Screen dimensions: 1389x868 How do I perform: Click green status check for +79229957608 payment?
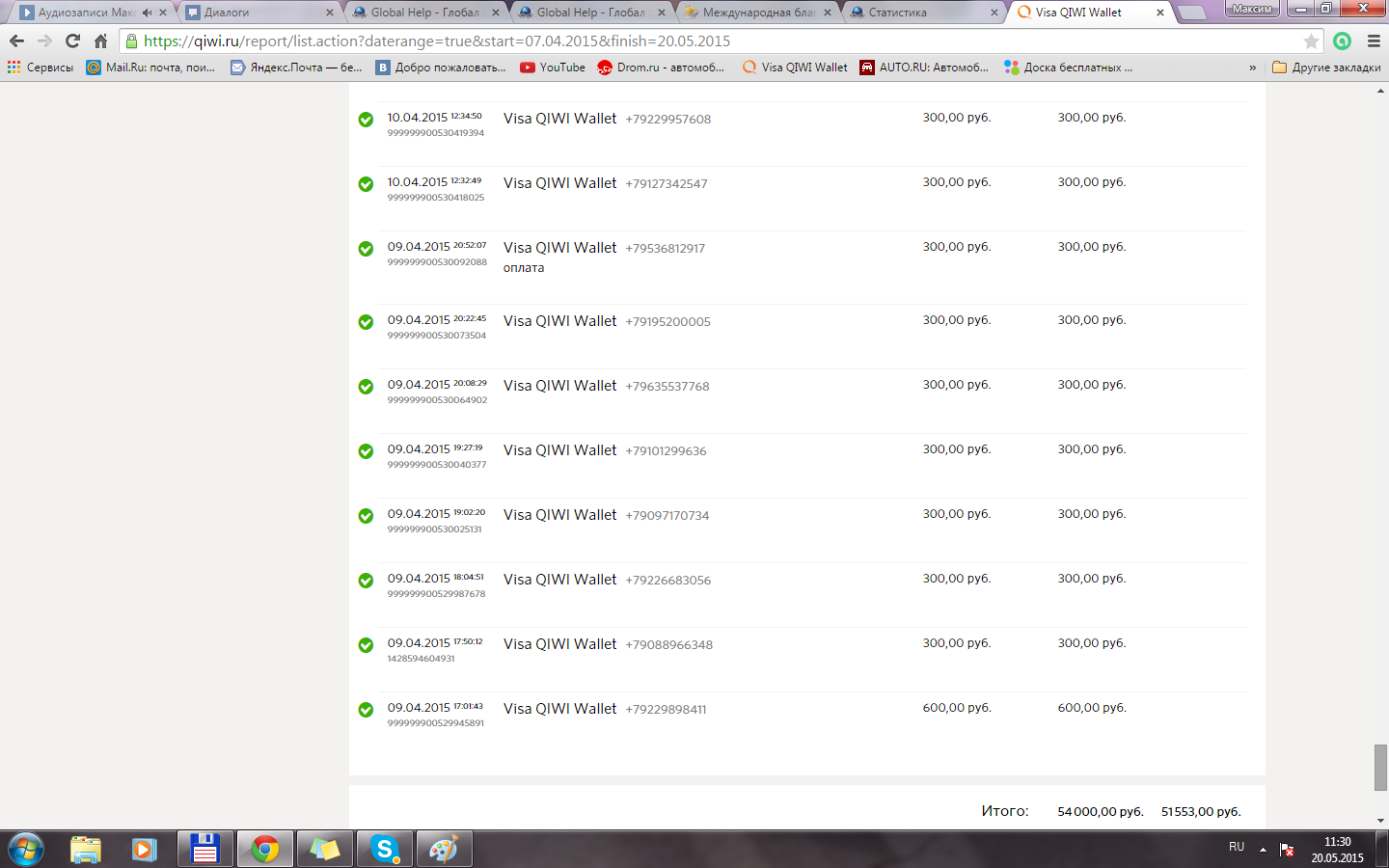pyautogui.click(x=366, y=120)
